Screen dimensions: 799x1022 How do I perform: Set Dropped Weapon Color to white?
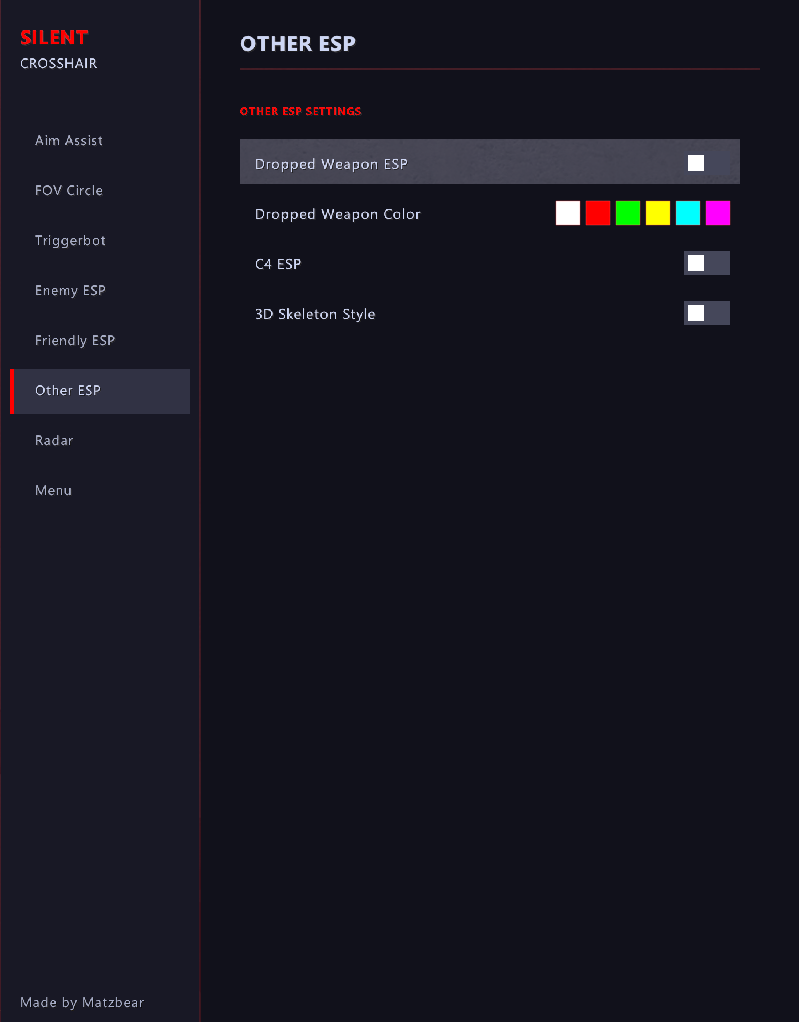[x=568, y=213]
